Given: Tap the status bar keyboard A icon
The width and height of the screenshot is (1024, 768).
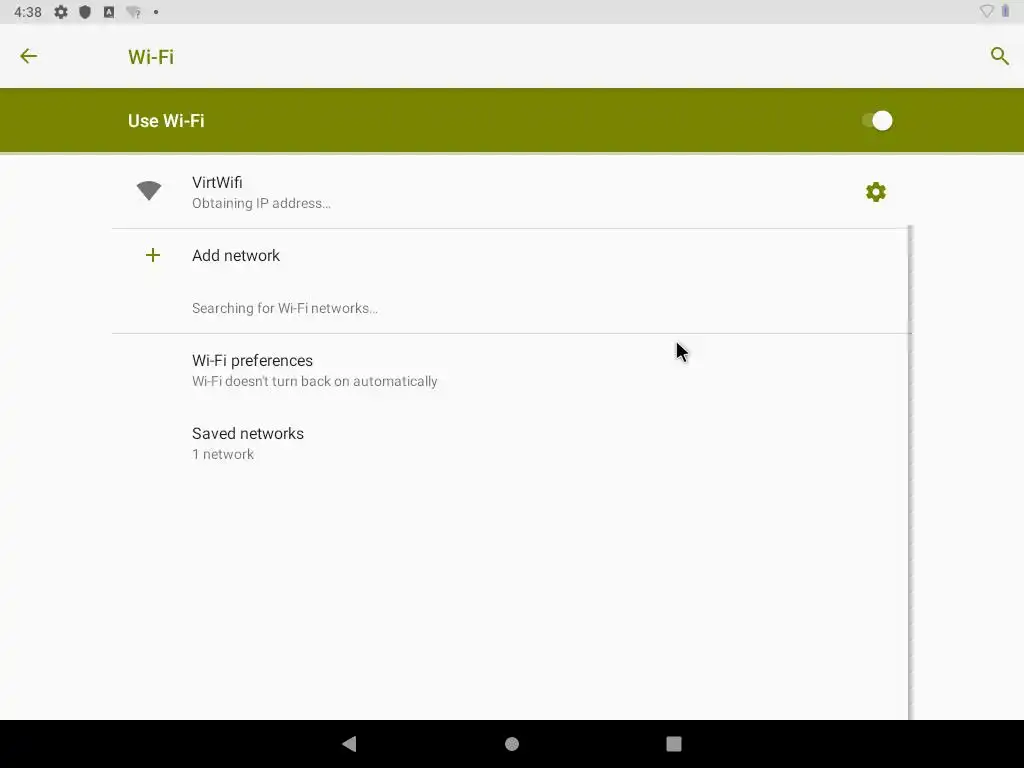Looking at the screenshot, I should (109, 12).
